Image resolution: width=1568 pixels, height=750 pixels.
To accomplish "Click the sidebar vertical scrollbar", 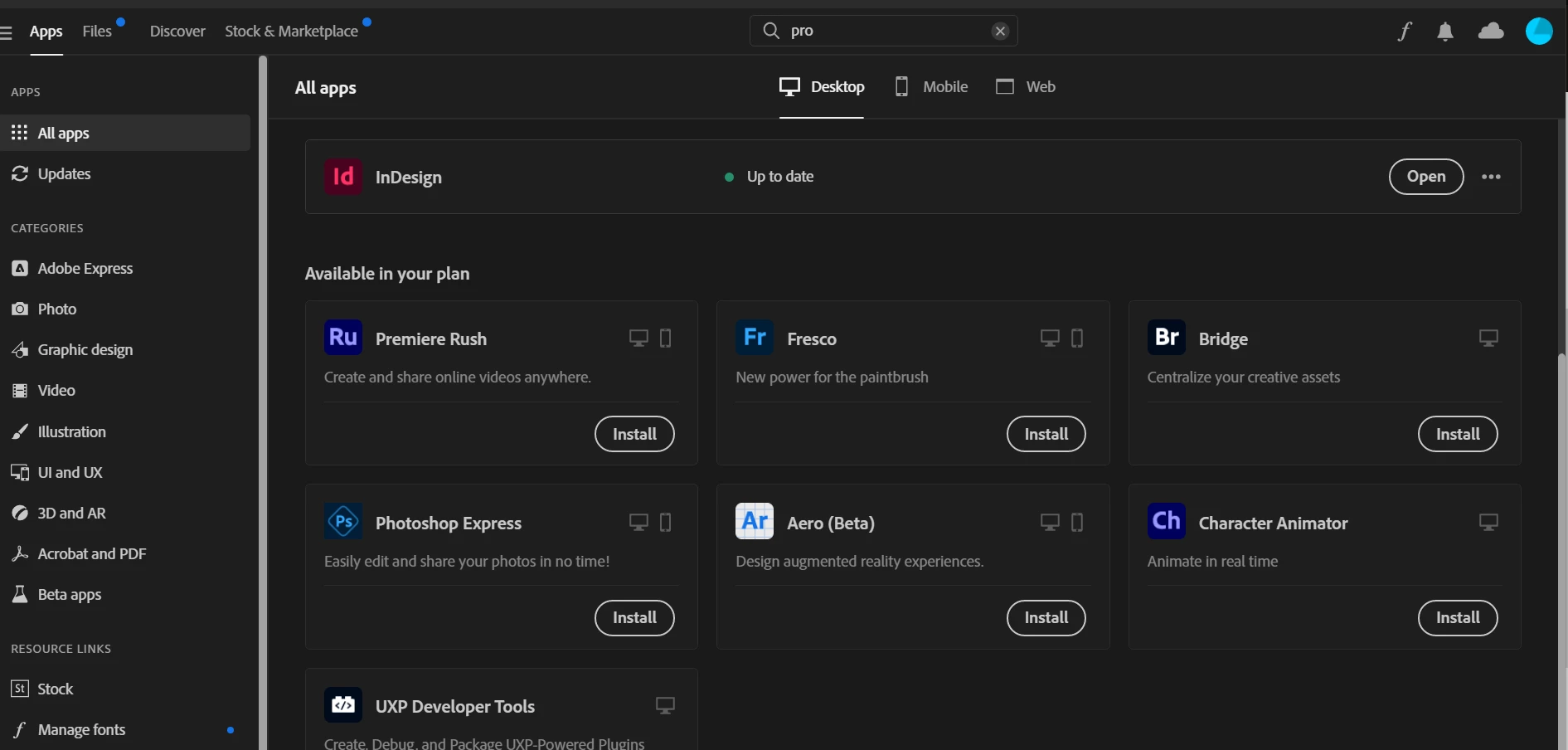I will click(263, 402).
